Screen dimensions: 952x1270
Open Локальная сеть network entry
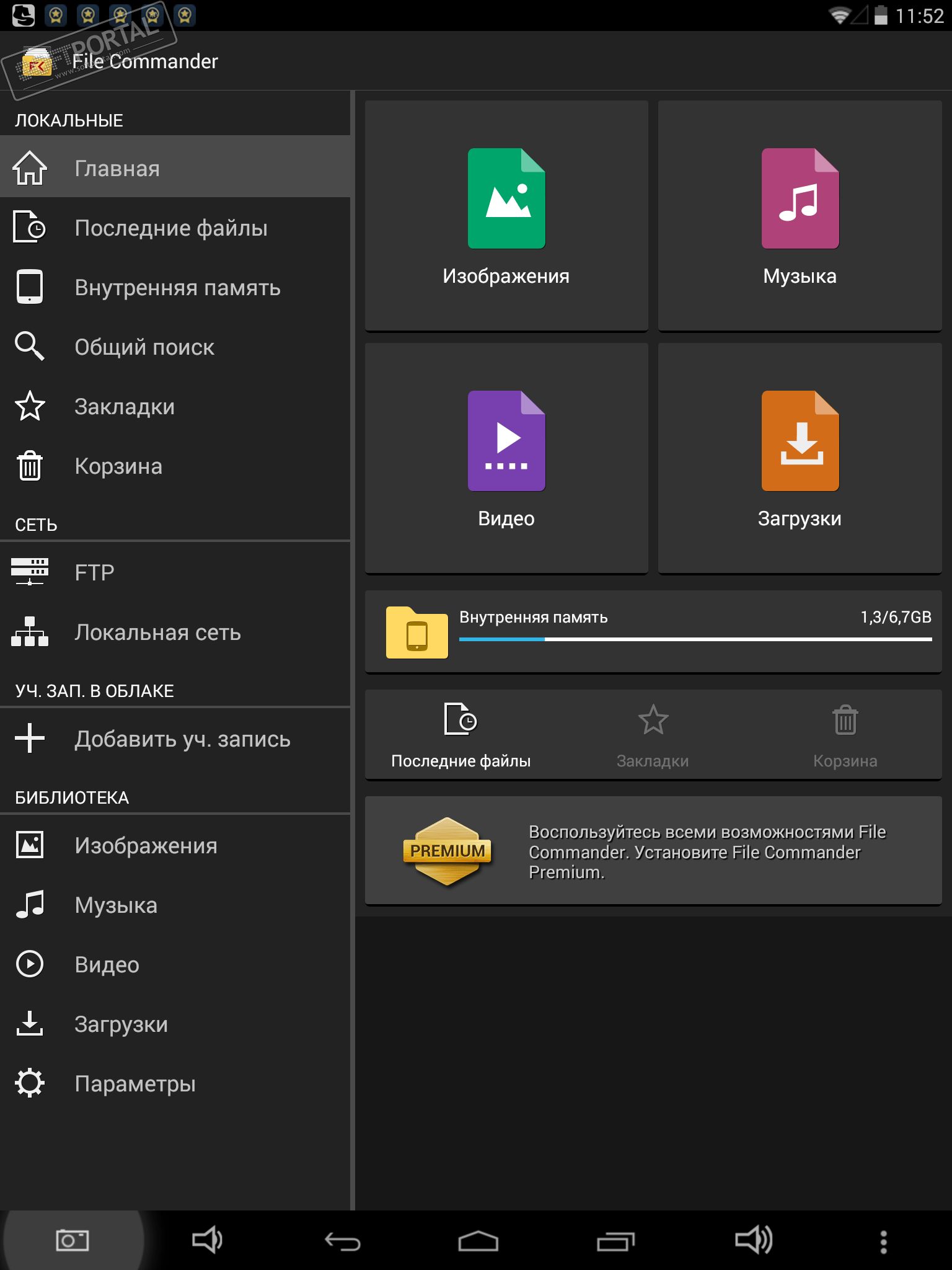[175, 632]
